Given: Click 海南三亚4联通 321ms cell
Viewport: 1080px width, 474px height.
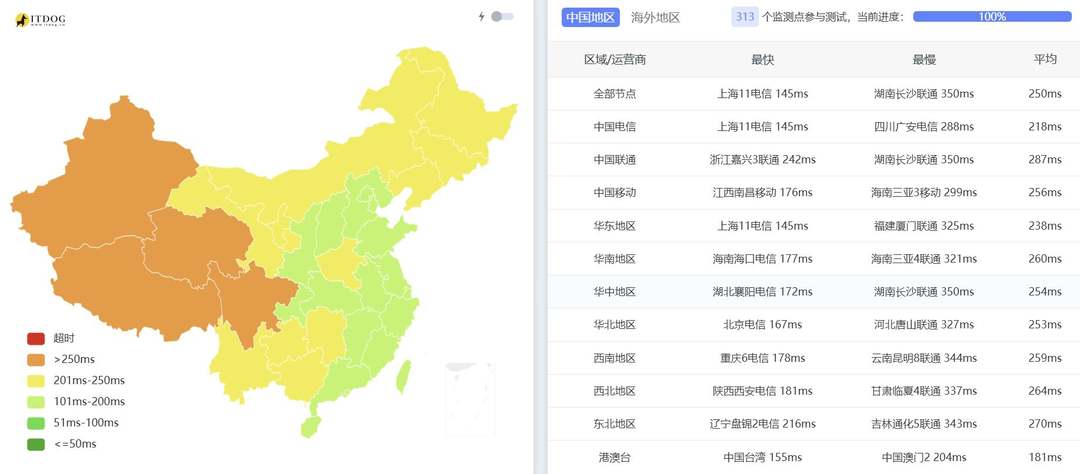Looking at the screenshot, I should tap(924, 258).
